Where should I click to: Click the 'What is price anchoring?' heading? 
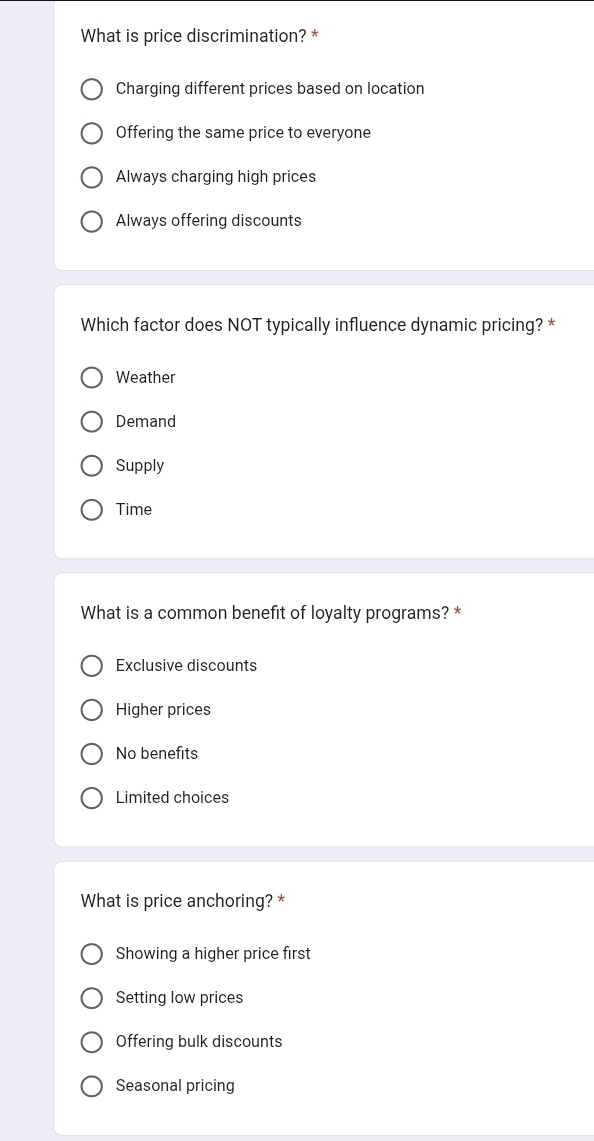point(177,901)
